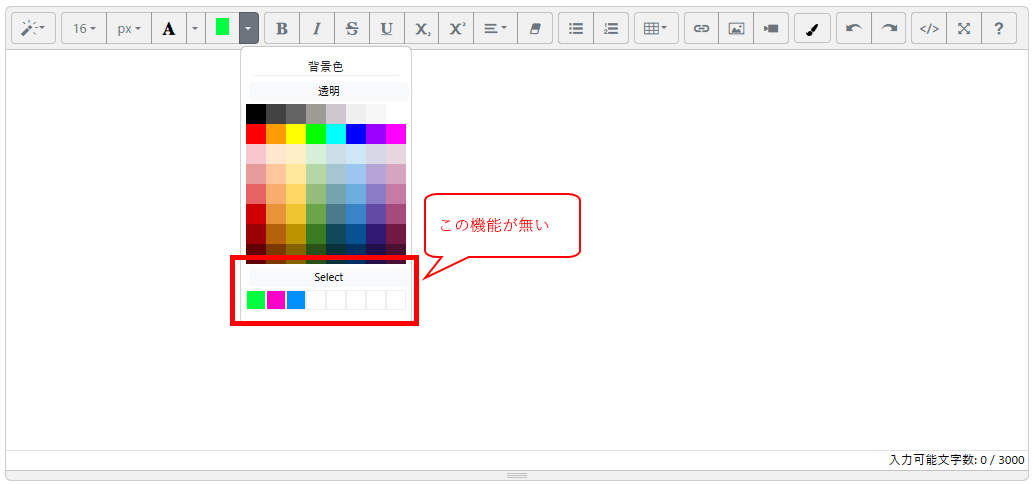This screenshot has height=484, width=1033.
Task: Click the eraser clear formatting icon
Action: (x=534, y=29)
